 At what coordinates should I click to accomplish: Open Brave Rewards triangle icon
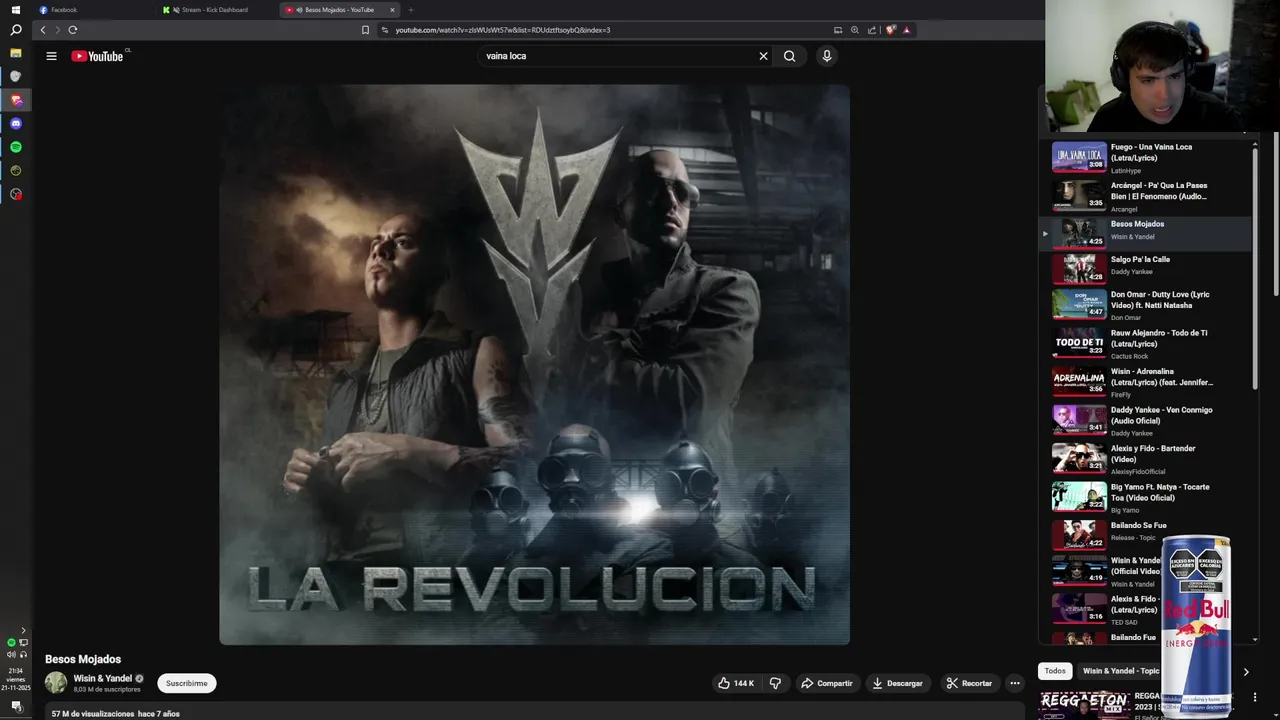pos(907,30)
